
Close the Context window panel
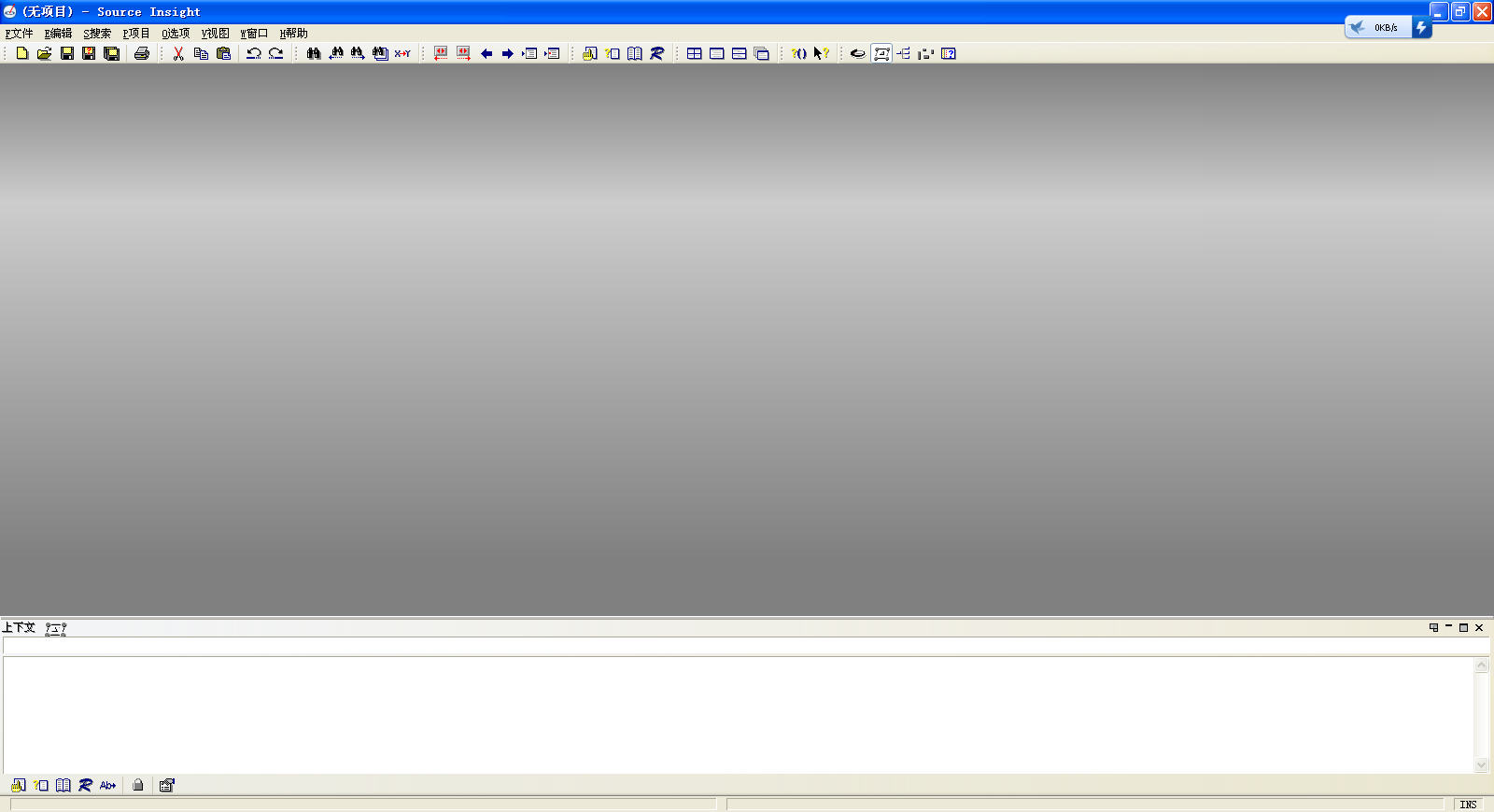pos(1479,627)
